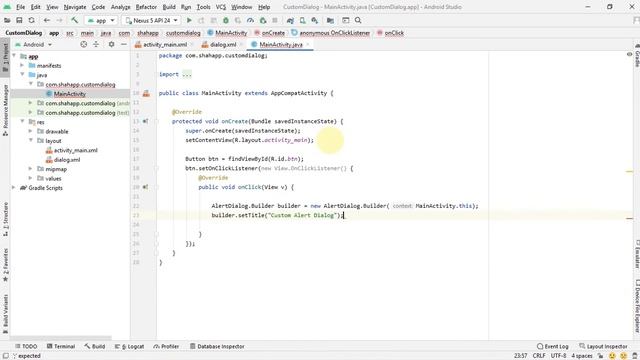Click the UTF-8 encoding in status bar
The width and height of the screenshot is (640, 360).
coord(558,356)
